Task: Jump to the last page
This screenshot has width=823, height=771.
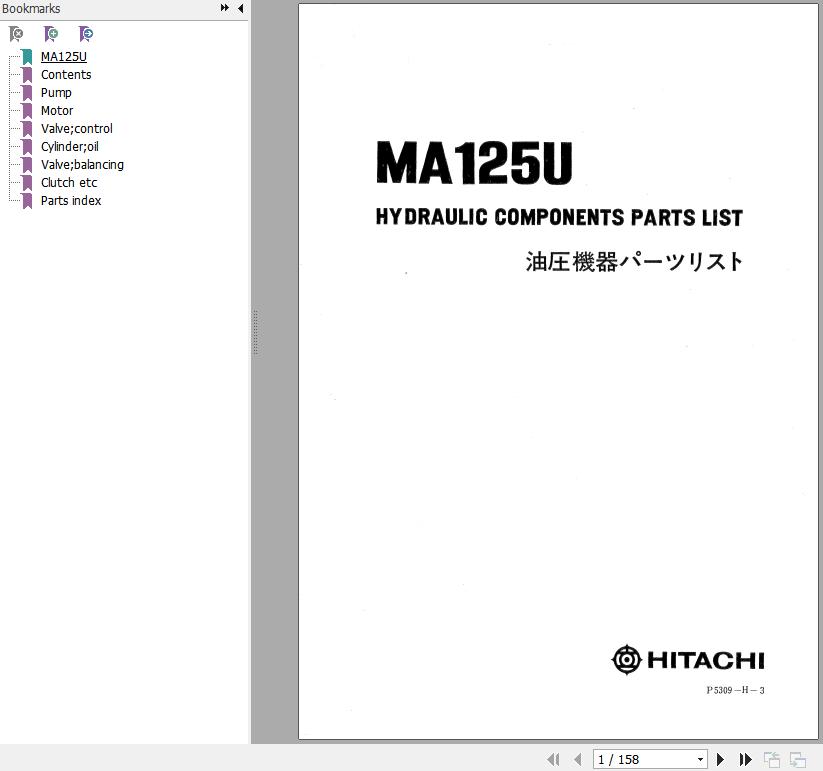Action: point(745,759)
